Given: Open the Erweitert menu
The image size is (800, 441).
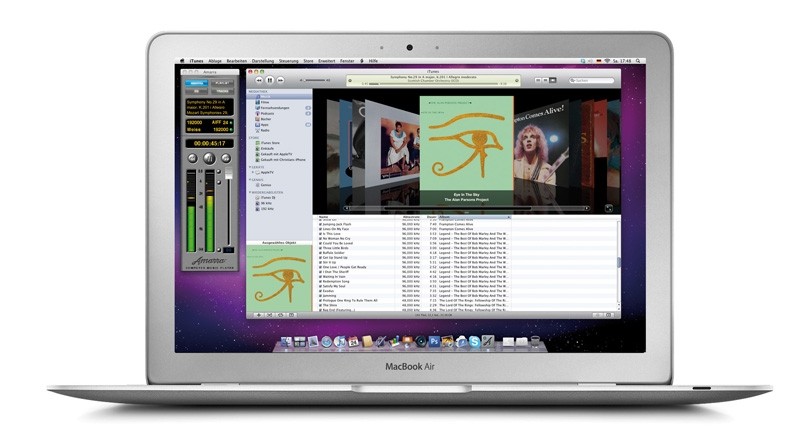Looking at the screenshot, I should (327, 61).
